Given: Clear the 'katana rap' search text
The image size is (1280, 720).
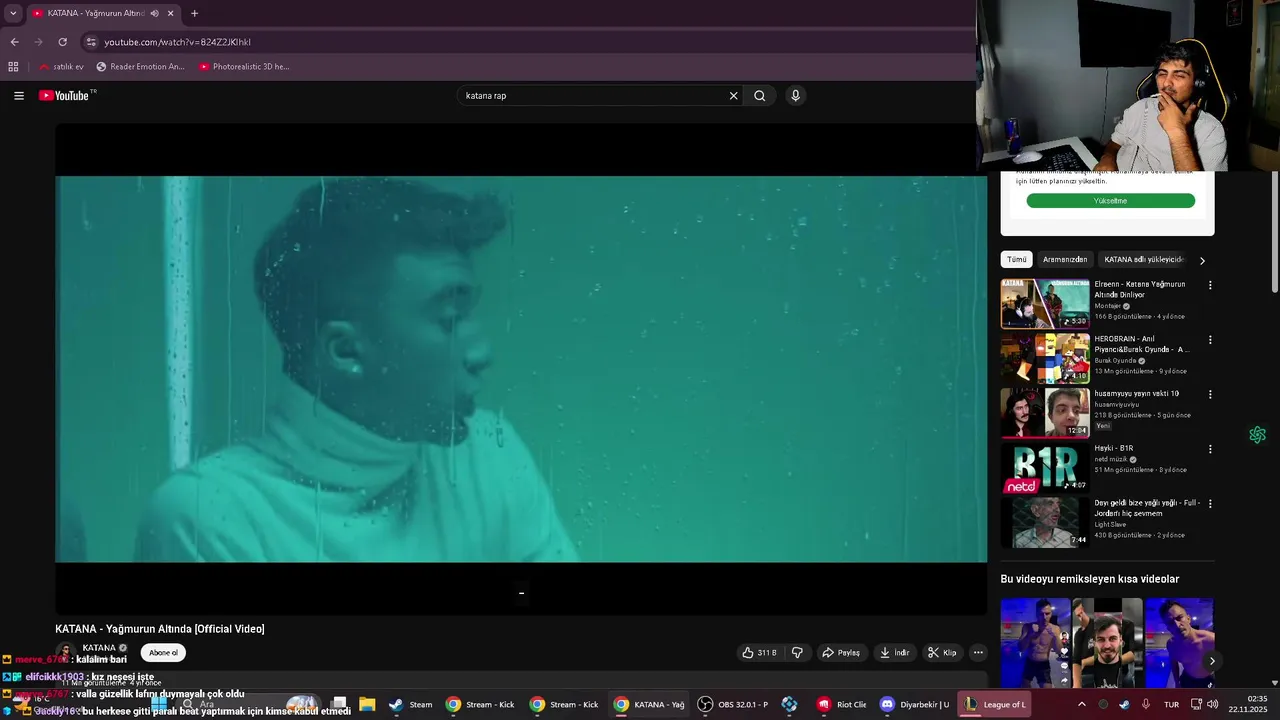Looking at the screenshot, I should (x=733, y=96).
